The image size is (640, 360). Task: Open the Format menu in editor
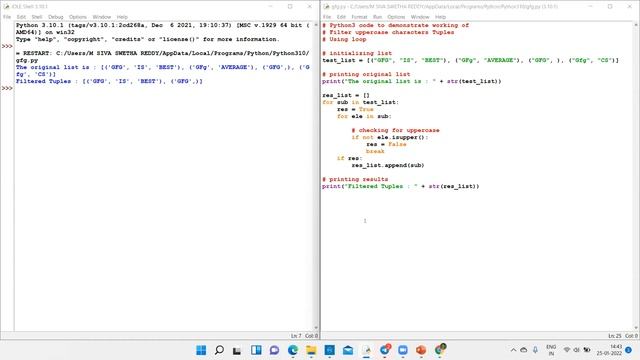359,17
